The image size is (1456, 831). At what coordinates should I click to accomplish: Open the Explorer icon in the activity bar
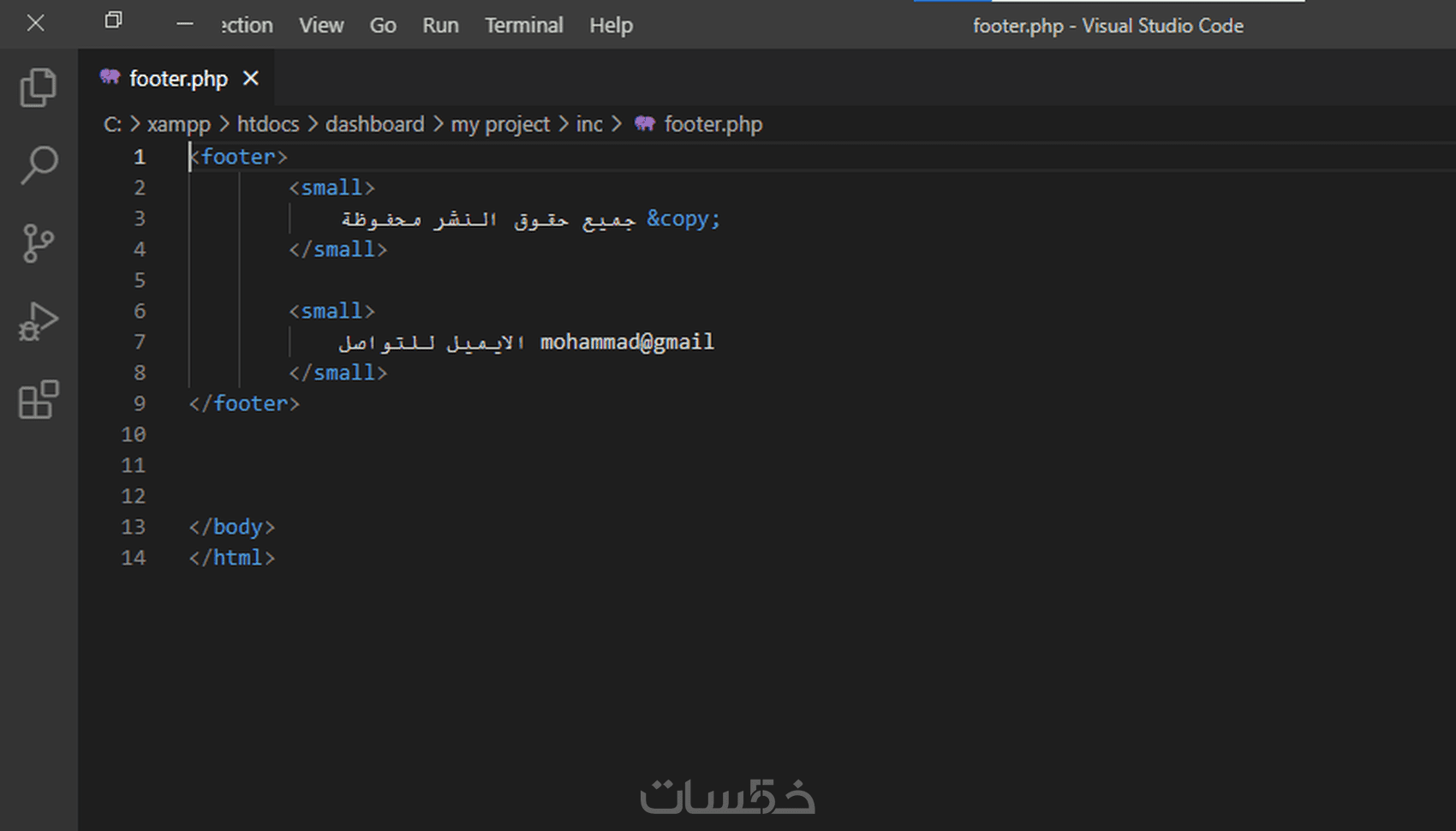click(x=38, y=87)
